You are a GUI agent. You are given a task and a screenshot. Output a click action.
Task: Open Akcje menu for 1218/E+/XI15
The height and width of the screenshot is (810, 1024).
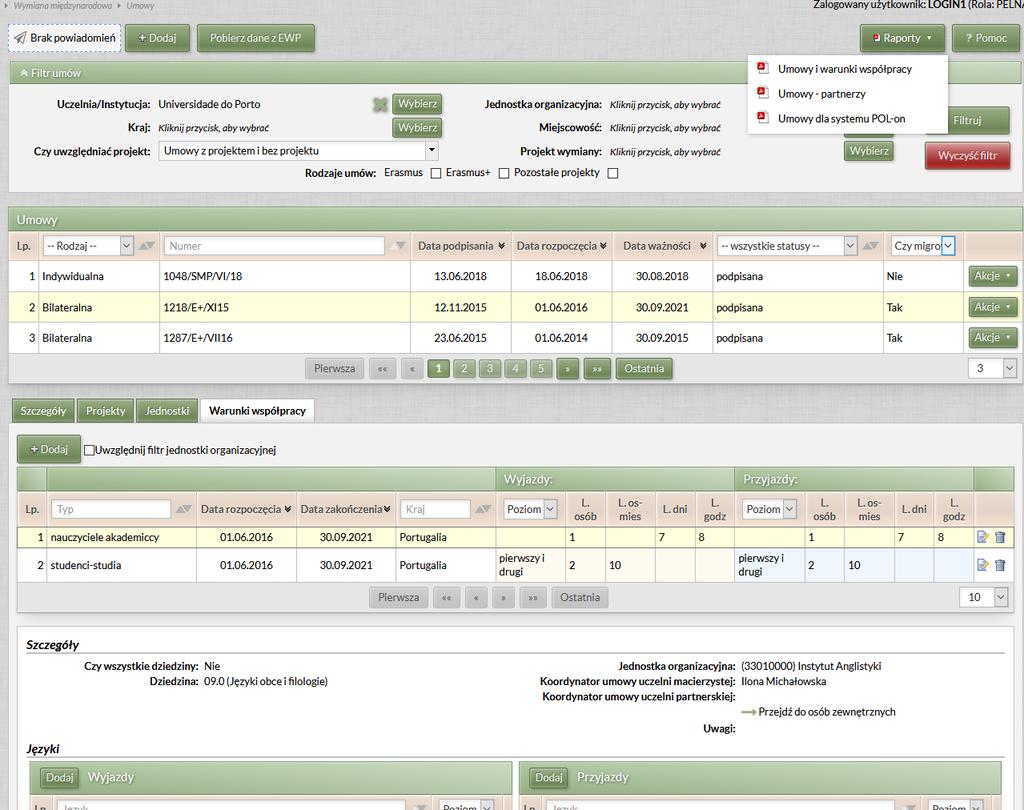992,307
